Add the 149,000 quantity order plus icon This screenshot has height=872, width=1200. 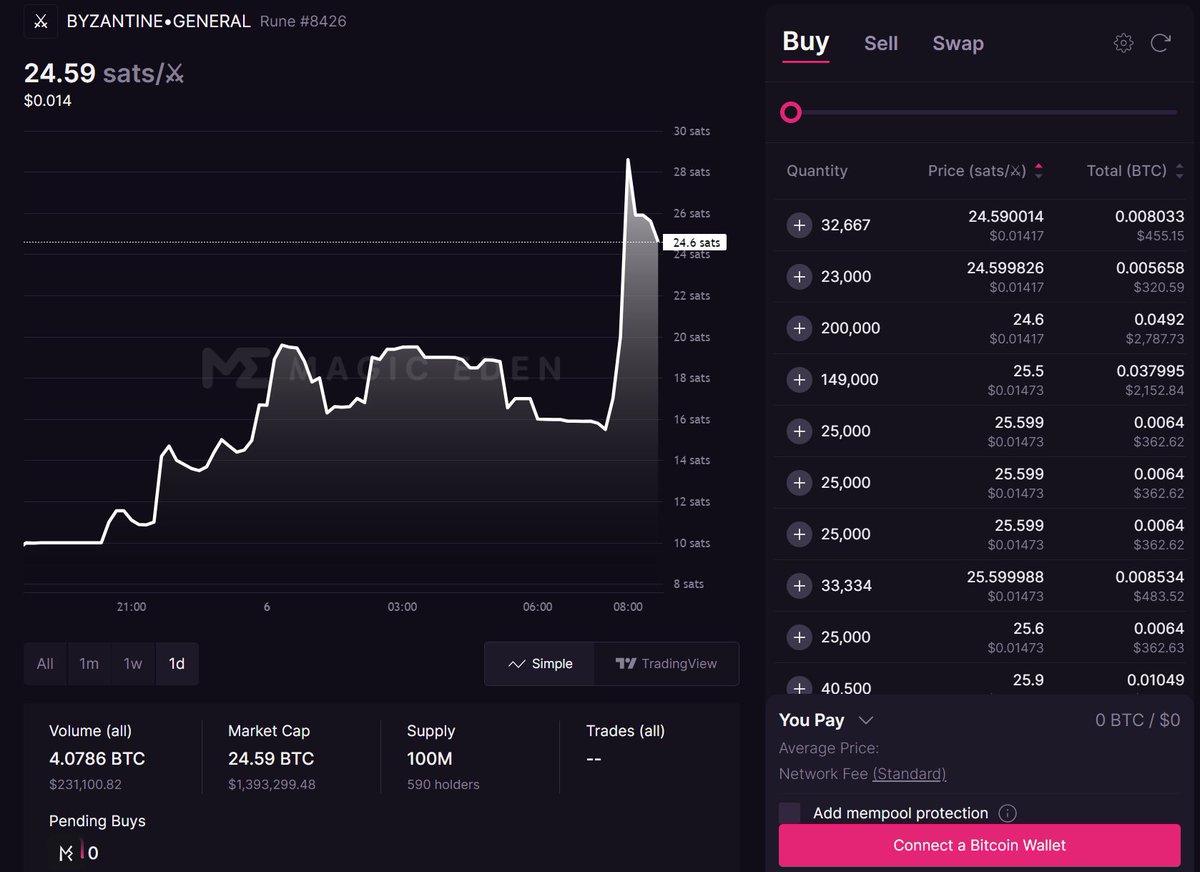coord(799,379)
